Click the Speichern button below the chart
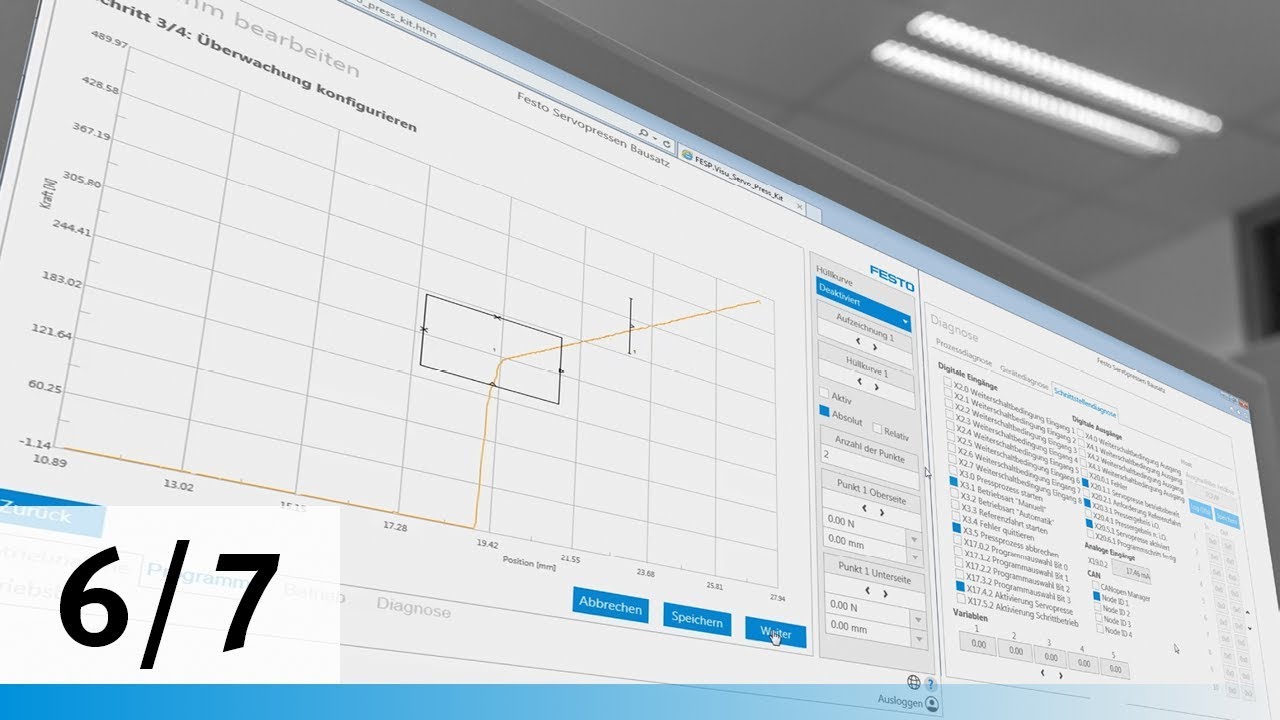 pyautogui.click(x=696, y=620)
